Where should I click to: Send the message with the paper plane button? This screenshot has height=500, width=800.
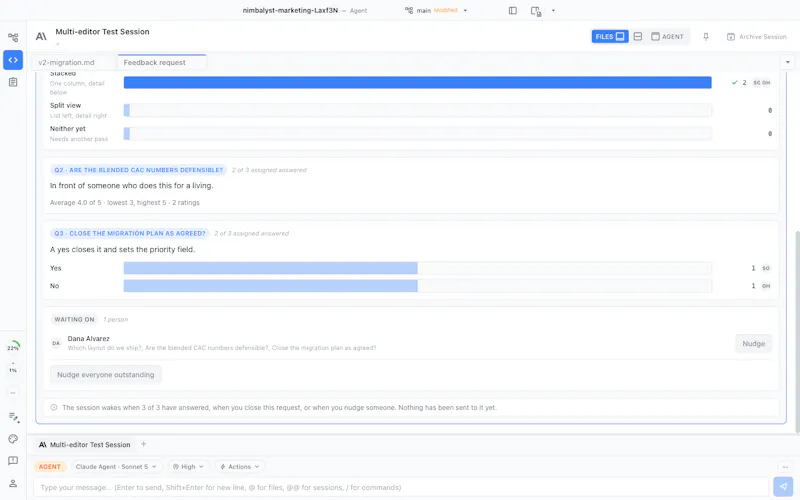click(783, 487)
